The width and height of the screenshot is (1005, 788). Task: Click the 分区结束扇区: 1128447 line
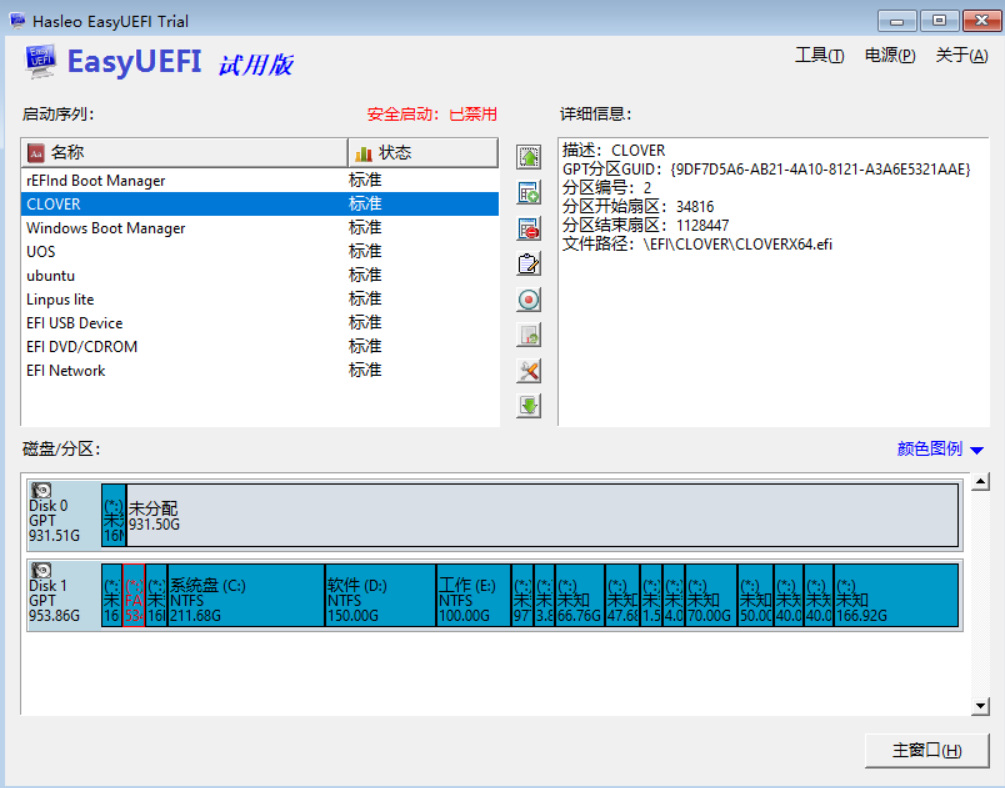[645, 225]
